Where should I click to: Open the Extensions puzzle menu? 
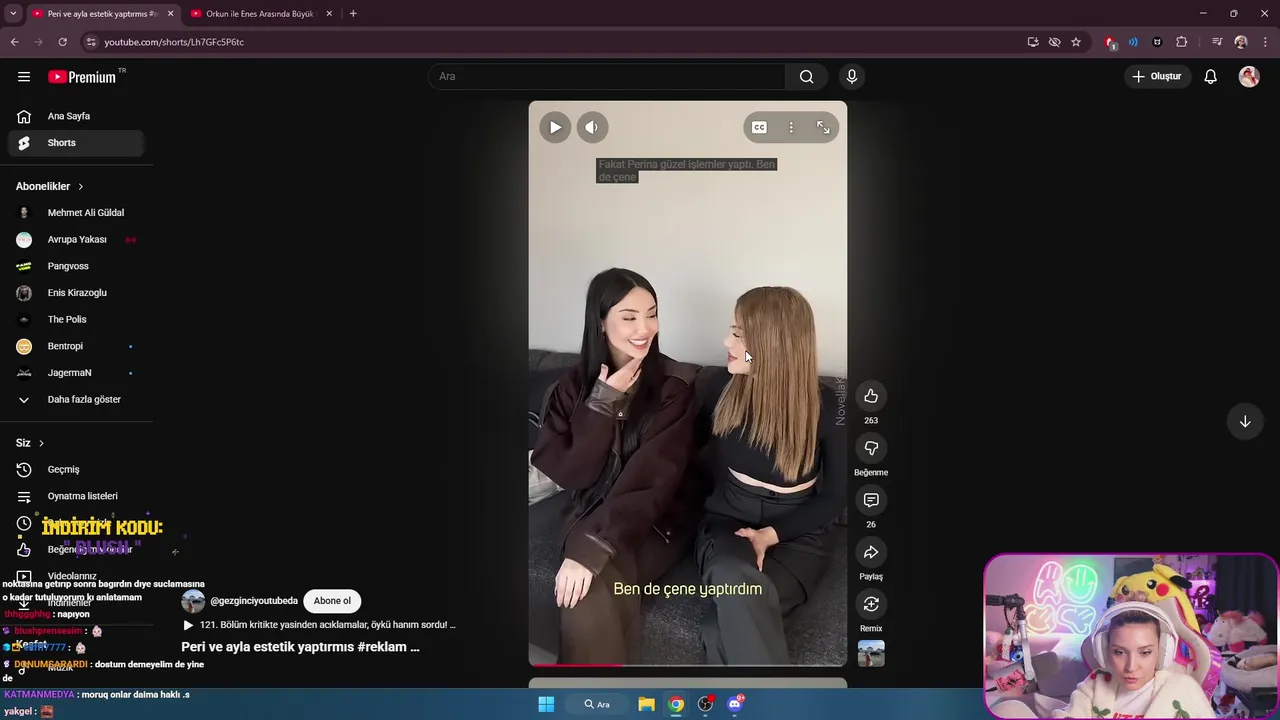pyautogui.click(x=1181, y=42)
